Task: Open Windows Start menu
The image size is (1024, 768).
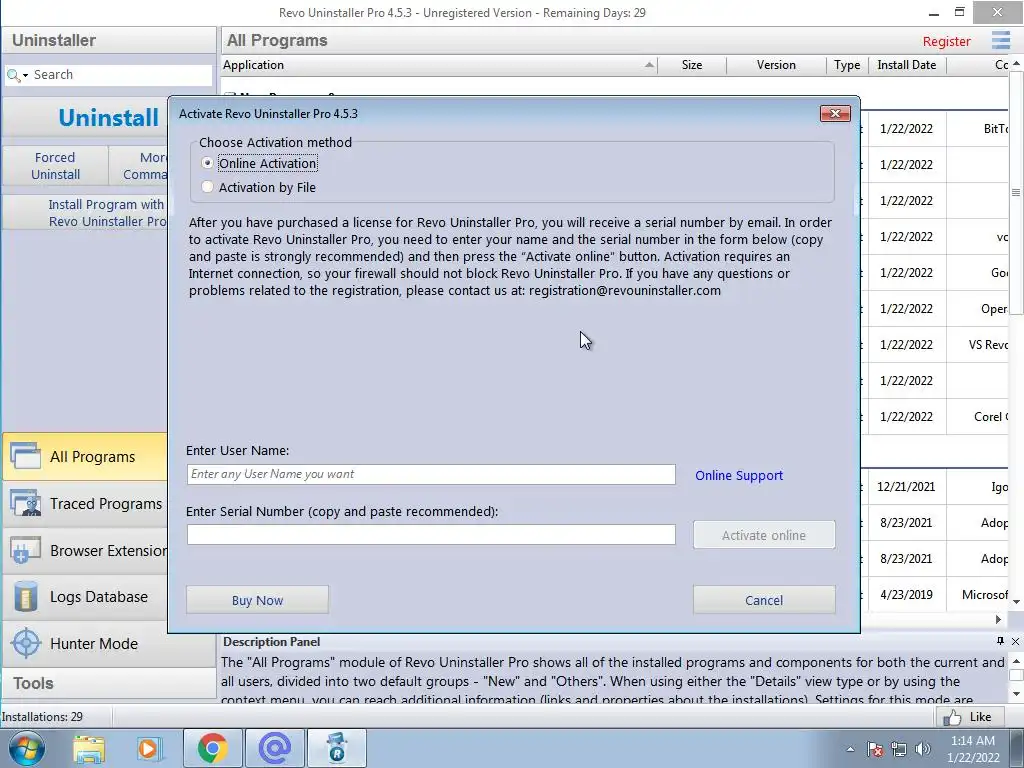Action: click(27, 748)
